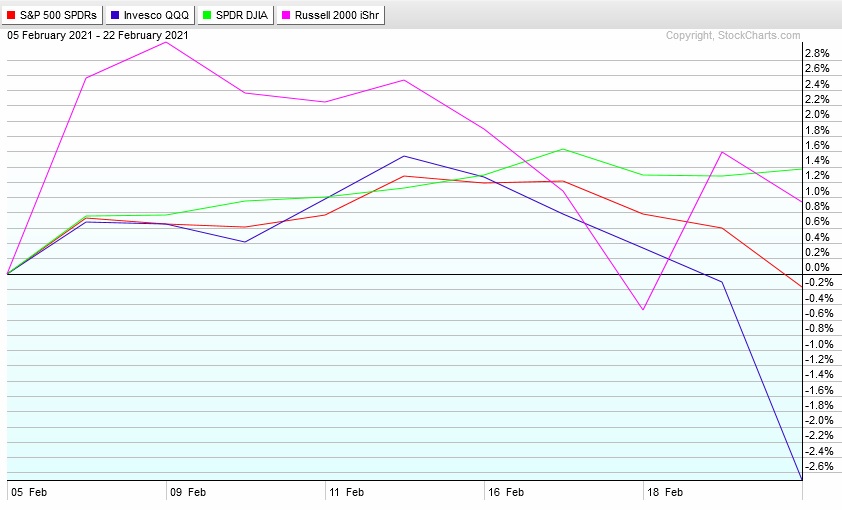The image size is (842, 528).
Task: Click the 11 Feb axis label
Action: click(x=346, y=492)
